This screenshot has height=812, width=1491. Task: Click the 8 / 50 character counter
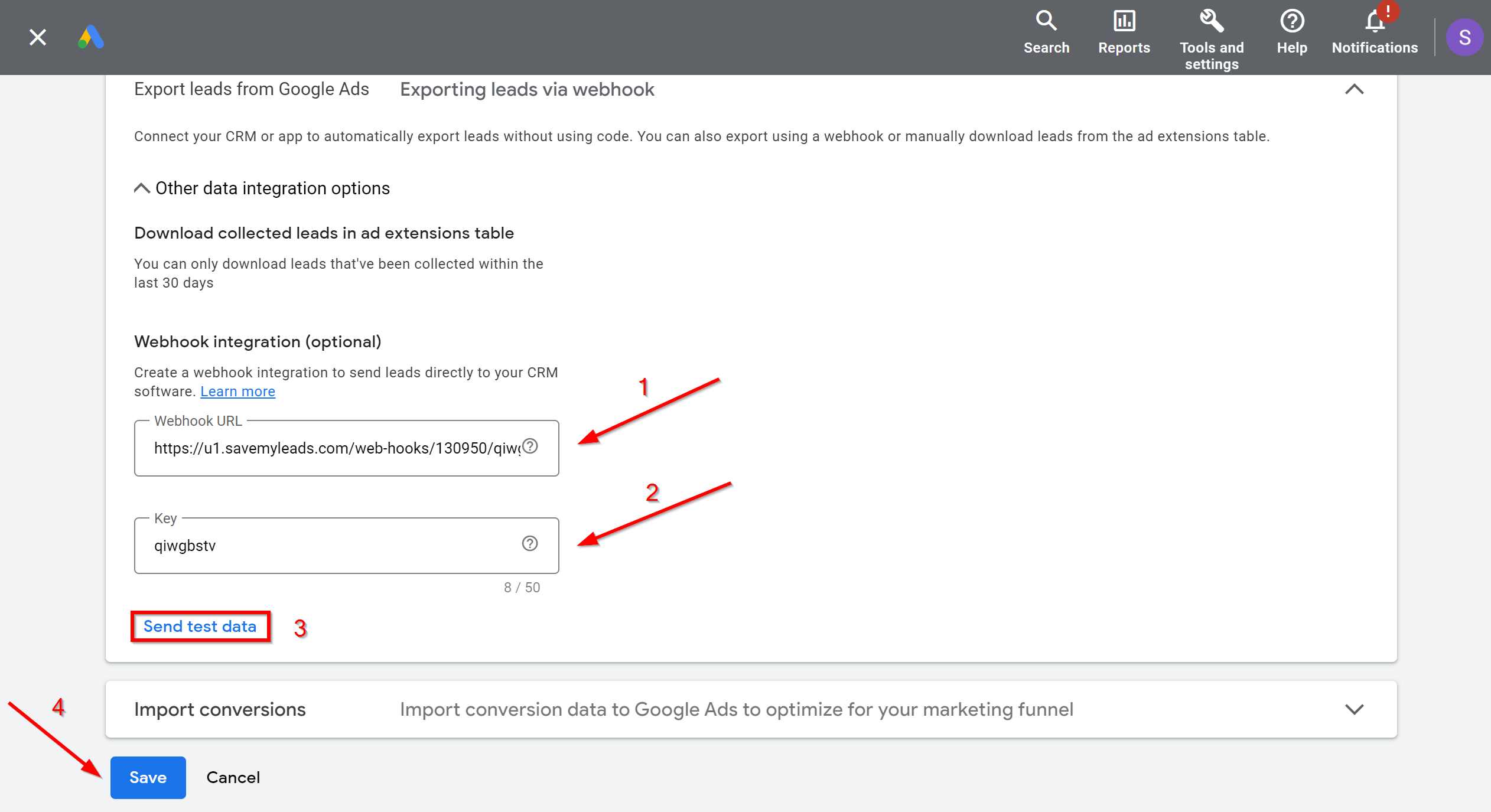coord(522,588)
